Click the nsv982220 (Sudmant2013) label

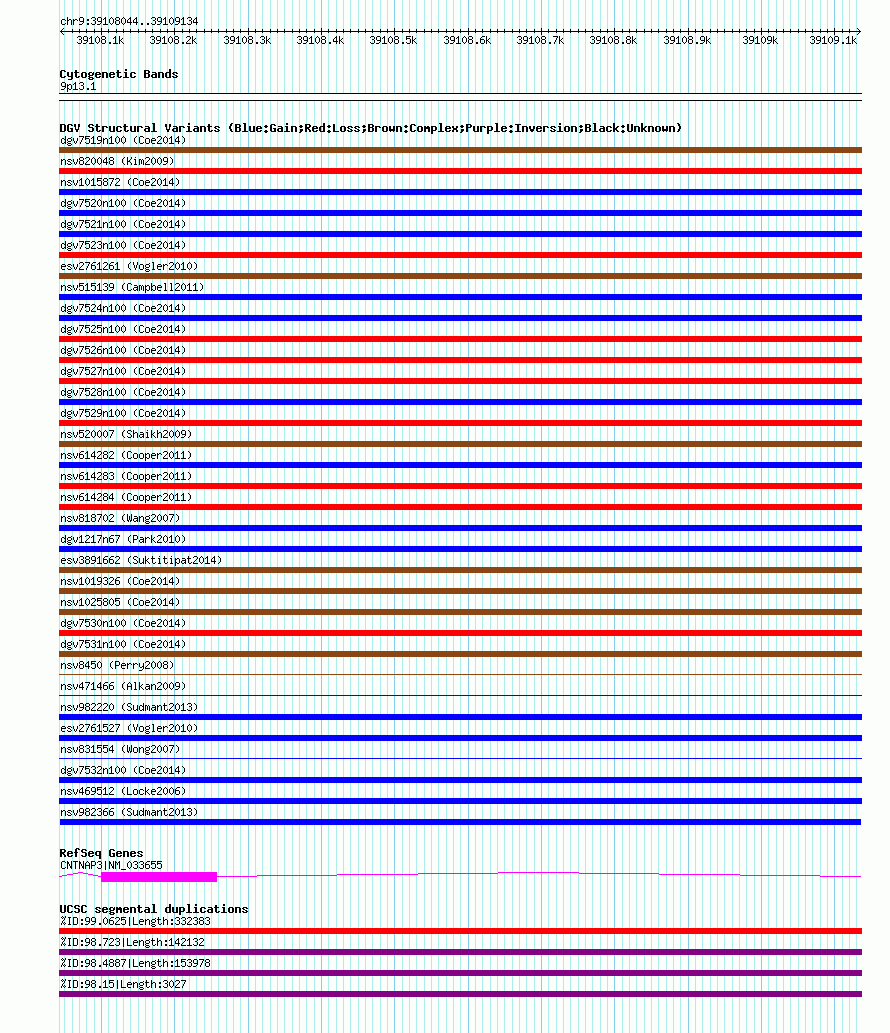pyautogui.click(x=129, y=707)
